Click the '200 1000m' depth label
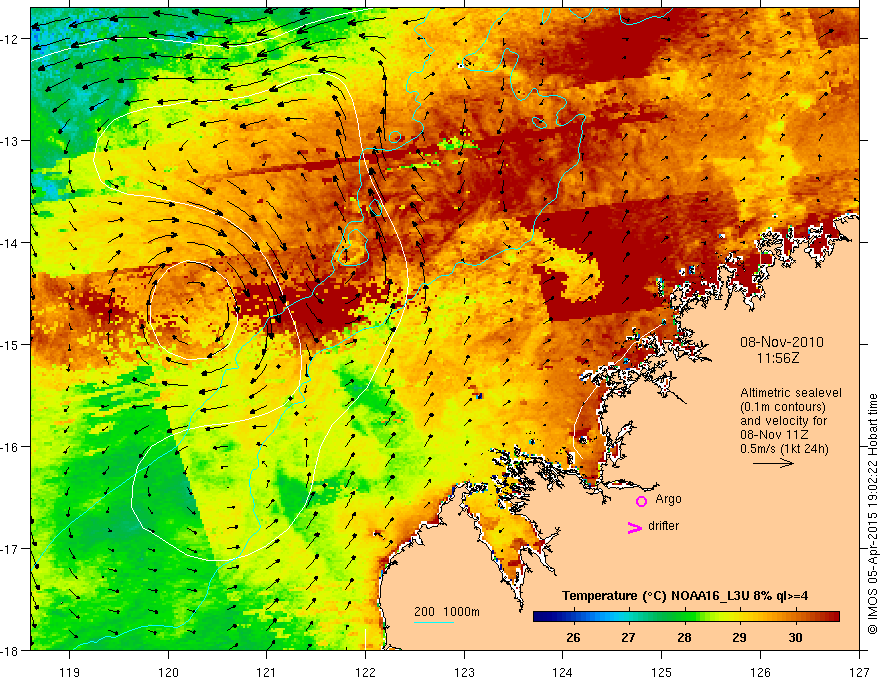This screenshot has width=880, height=680. (447, 612)
